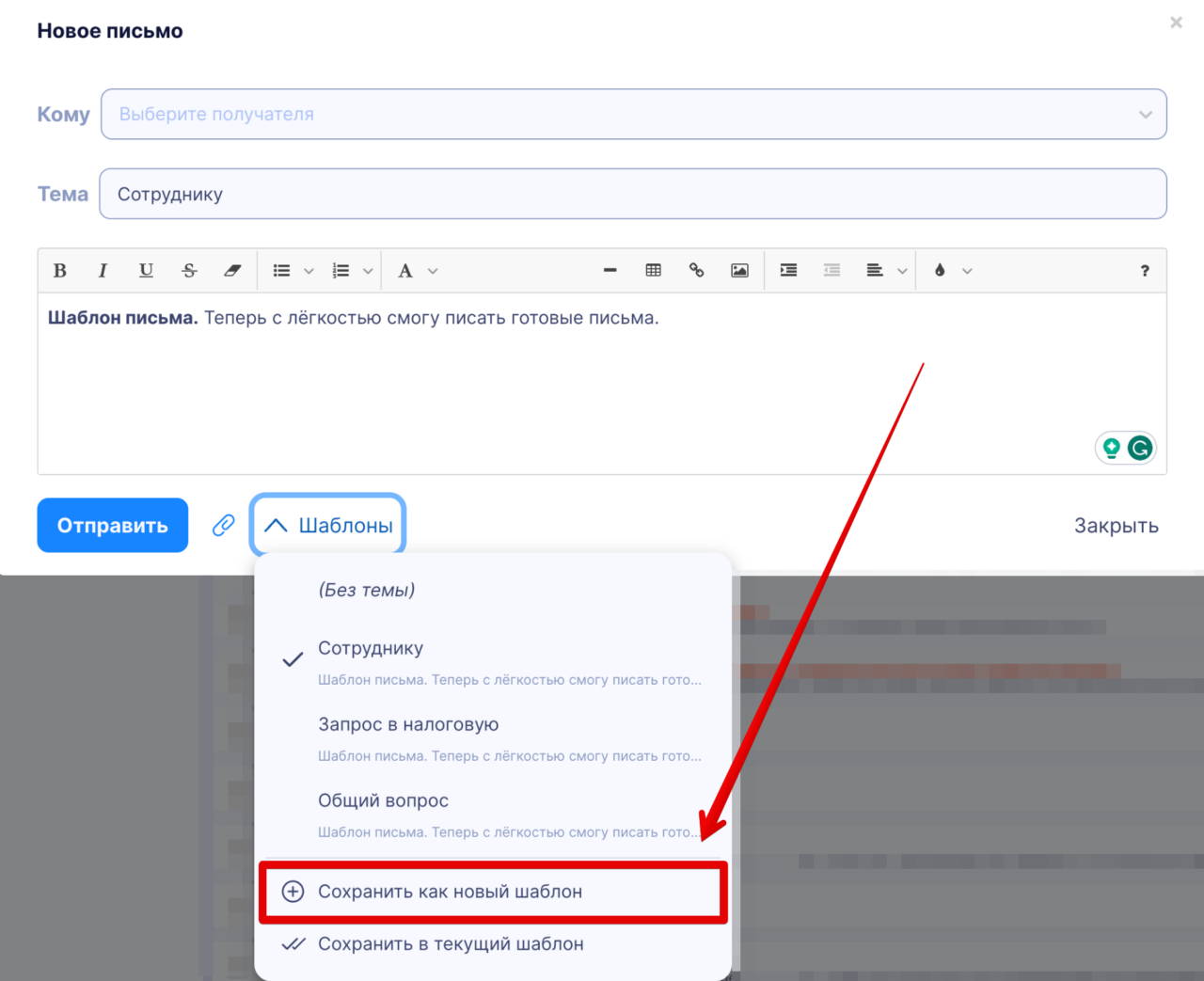The height and width of the screenshot is (981, 1204).
Task: Insert numbered list
Action: pyautogui.click(x=341, y=271)
